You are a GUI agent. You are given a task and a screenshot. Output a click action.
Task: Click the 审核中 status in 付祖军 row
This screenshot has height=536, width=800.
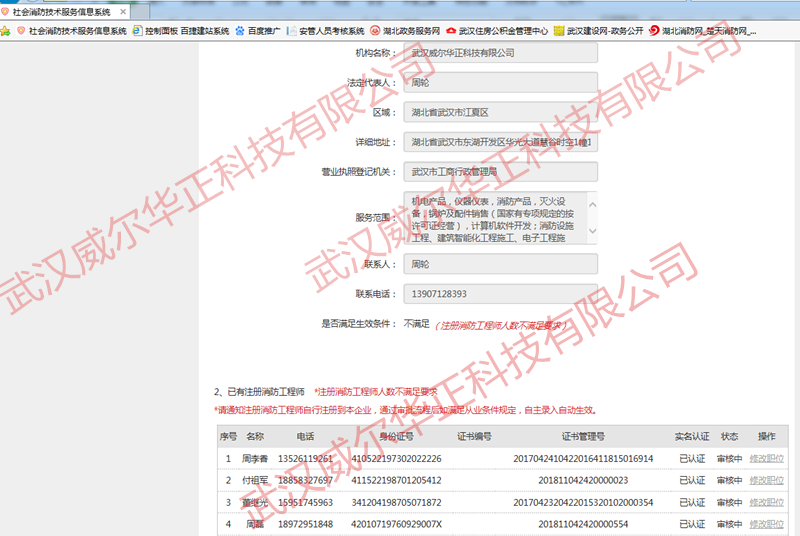click(730, 480)
